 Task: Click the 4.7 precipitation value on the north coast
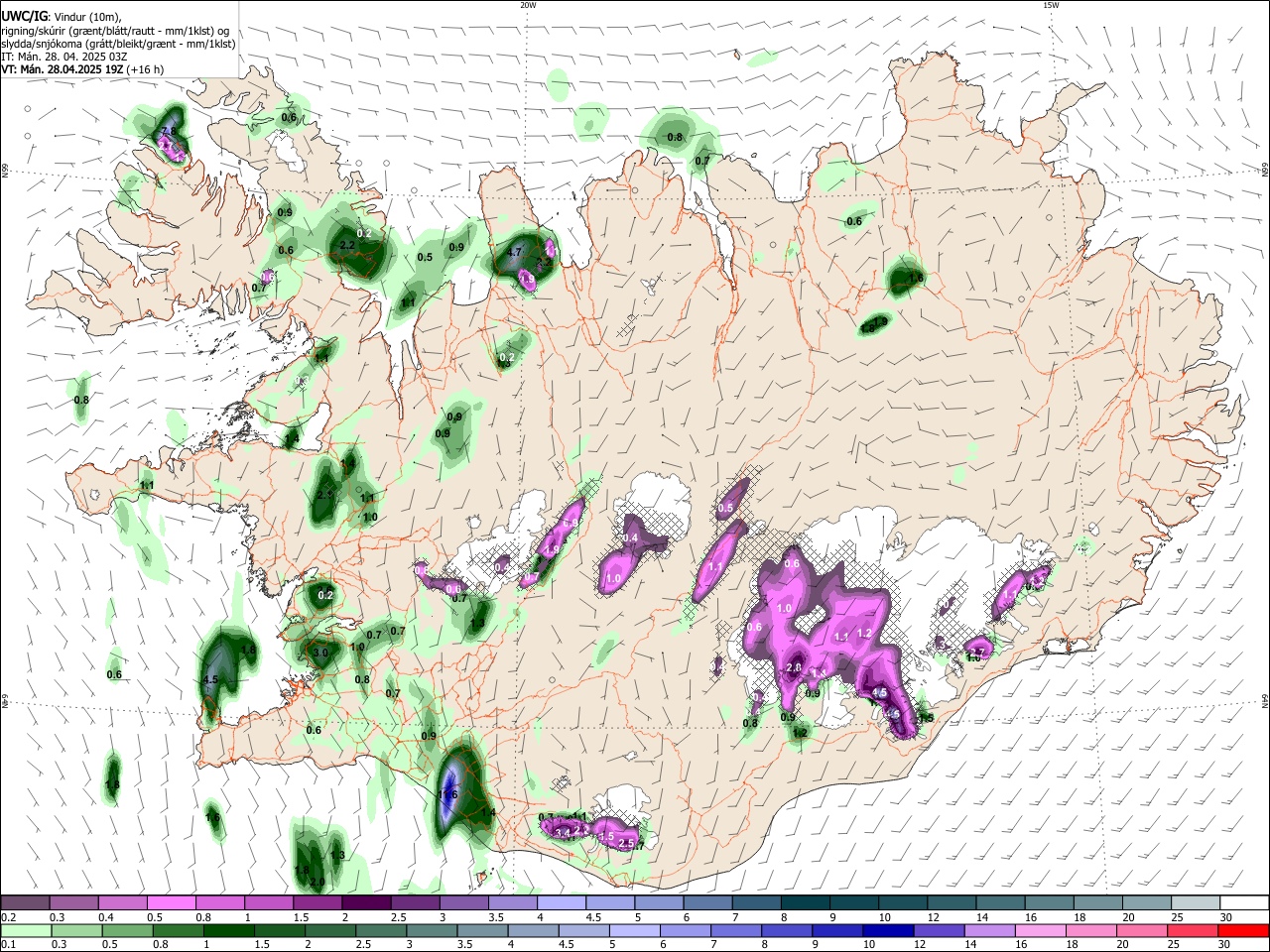514,252
